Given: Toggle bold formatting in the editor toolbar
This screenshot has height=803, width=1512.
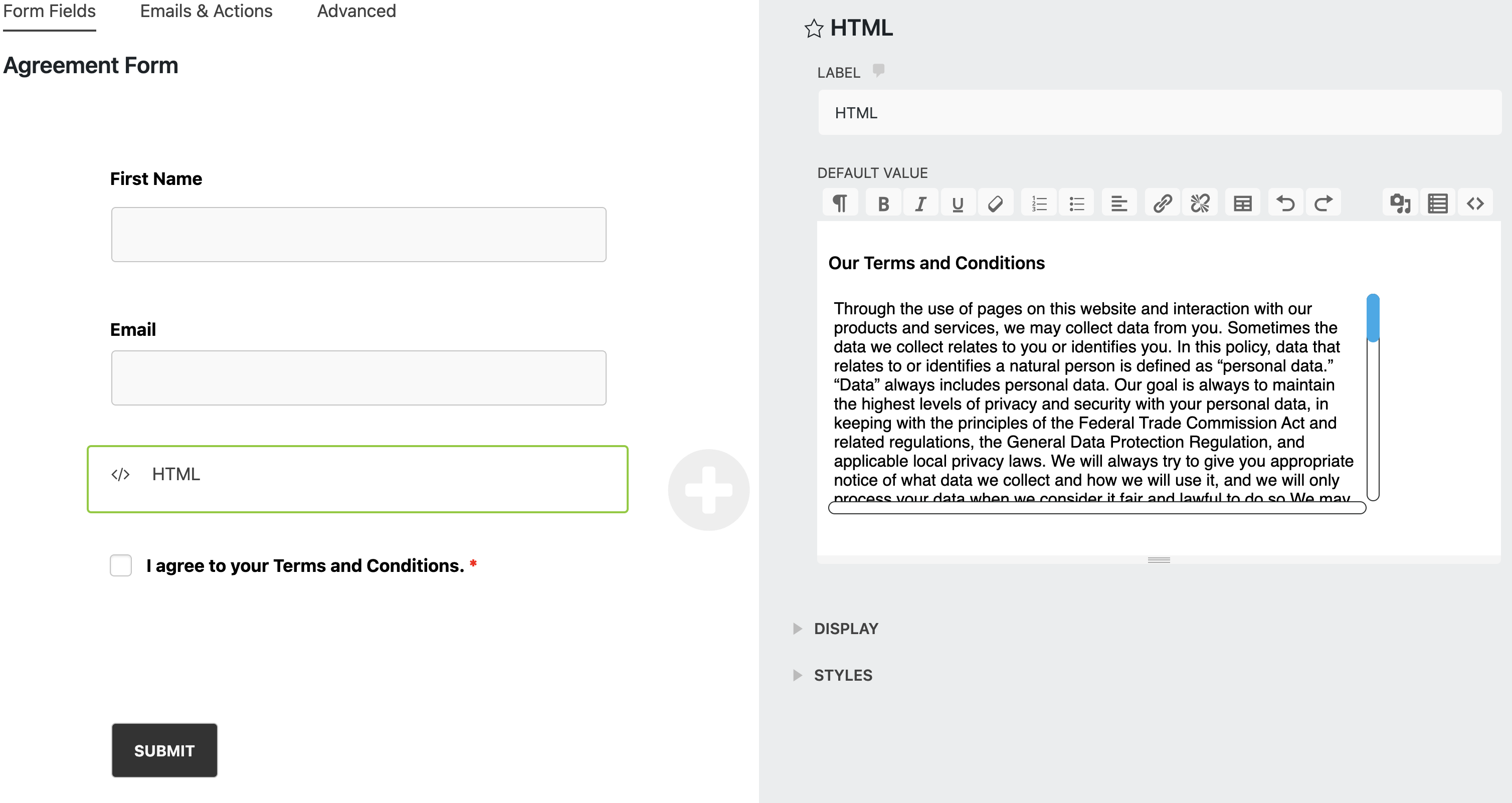Looking at the screenshot, I should pyautogui.click(x=883, y=204).
